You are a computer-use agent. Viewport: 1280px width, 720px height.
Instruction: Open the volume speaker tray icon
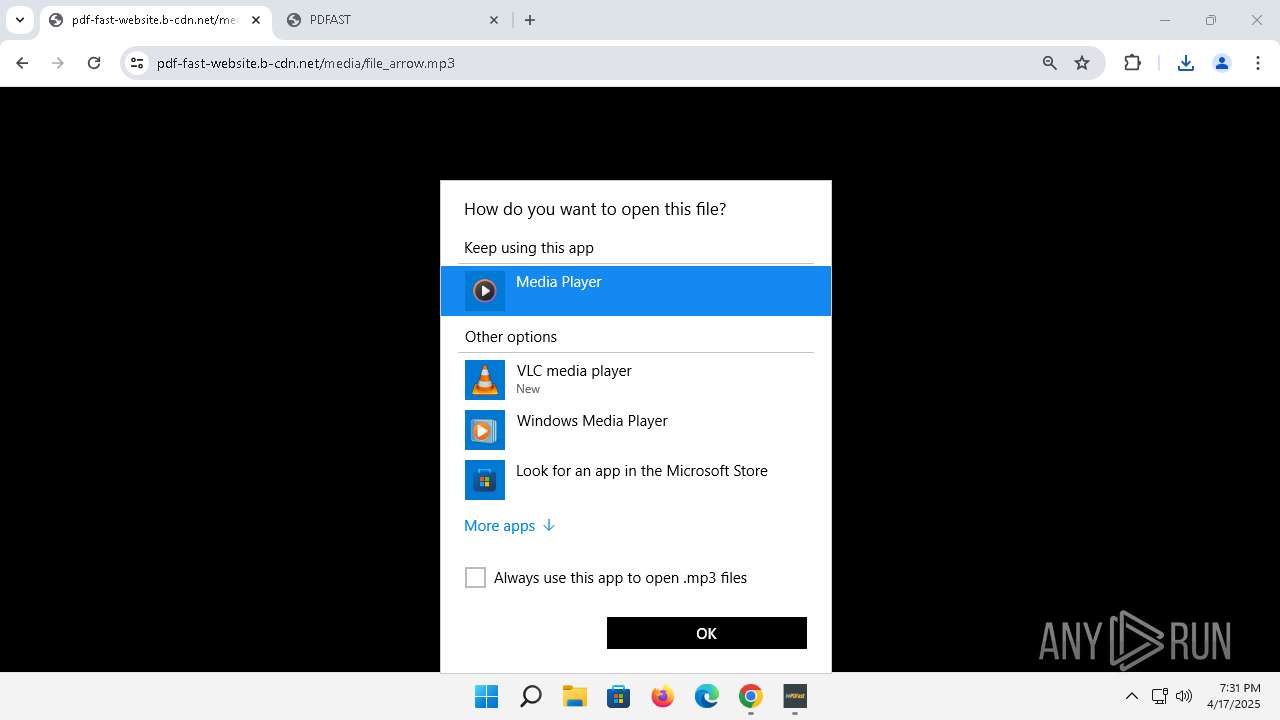click(x=1184, y=697)
